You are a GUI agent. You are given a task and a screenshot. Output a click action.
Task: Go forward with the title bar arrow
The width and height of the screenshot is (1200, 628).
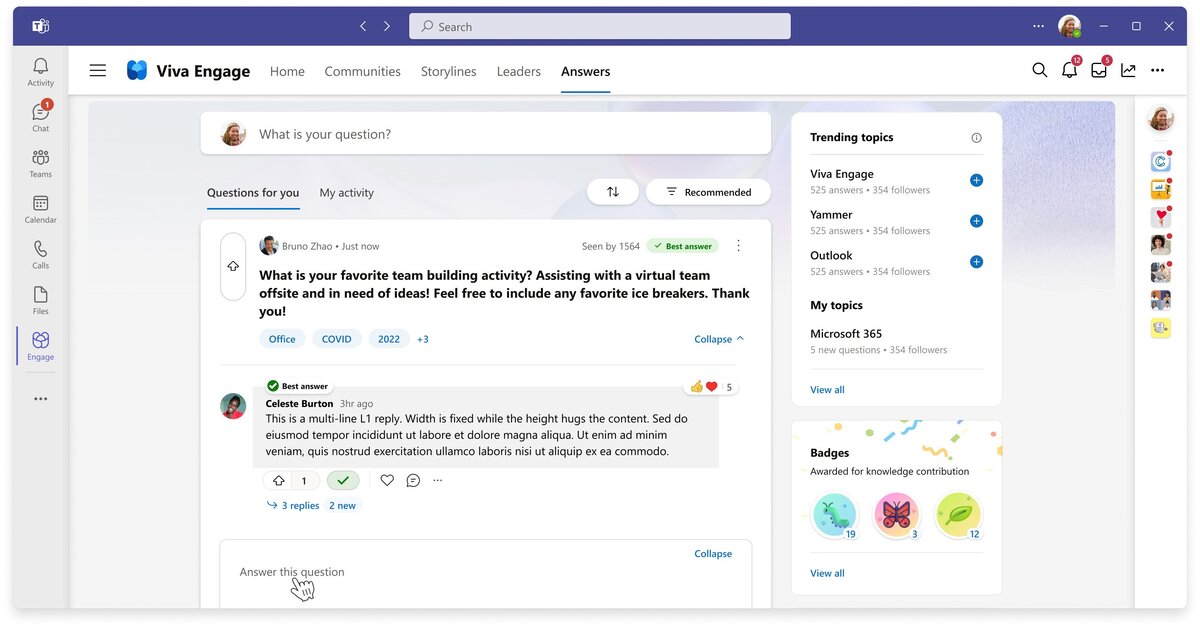tap(387, 26)
